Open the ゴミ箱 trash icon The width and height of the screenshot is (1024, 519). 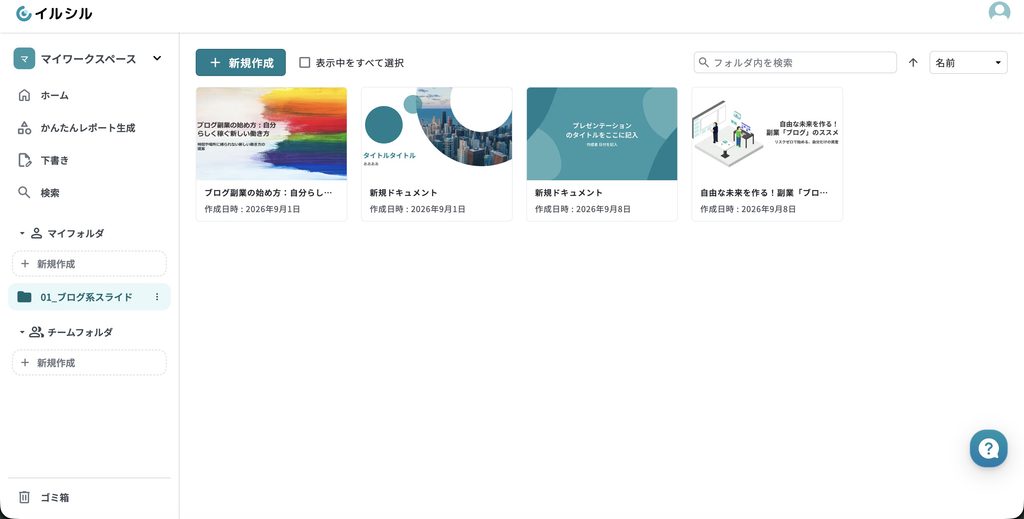(x=24, y=497)
